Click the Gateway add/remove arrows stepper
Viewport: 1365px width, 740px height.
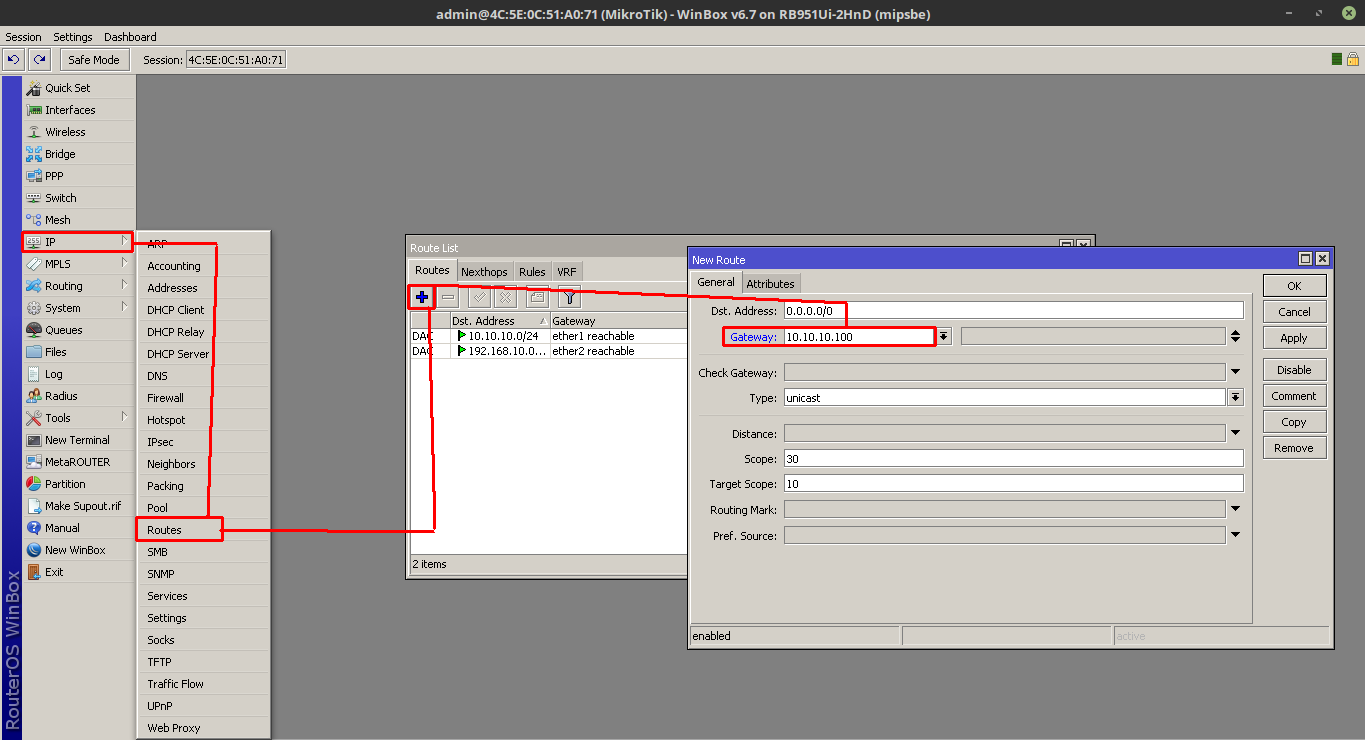click(x=1236, y=337)
